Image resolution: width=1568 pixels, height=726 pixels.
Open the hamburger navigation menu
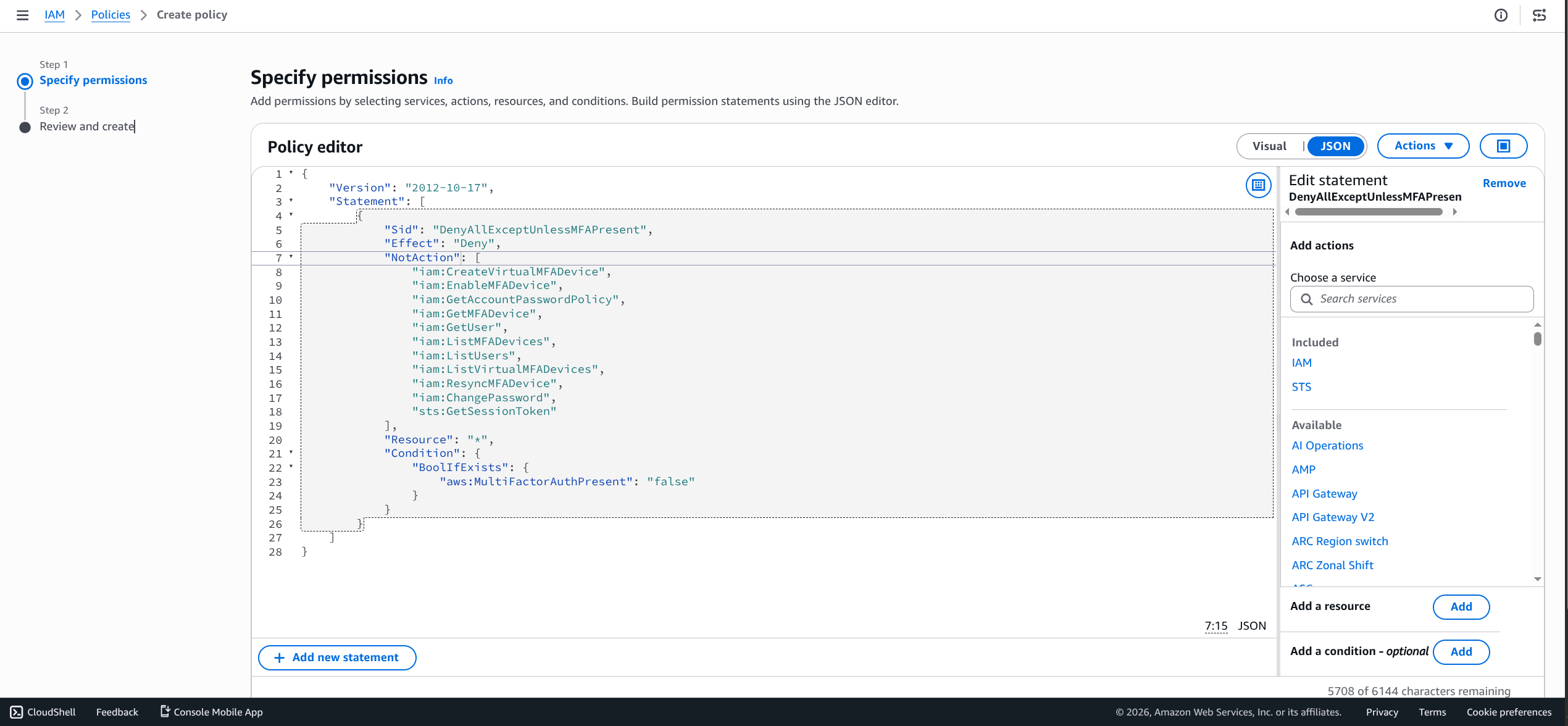(22, 15)
